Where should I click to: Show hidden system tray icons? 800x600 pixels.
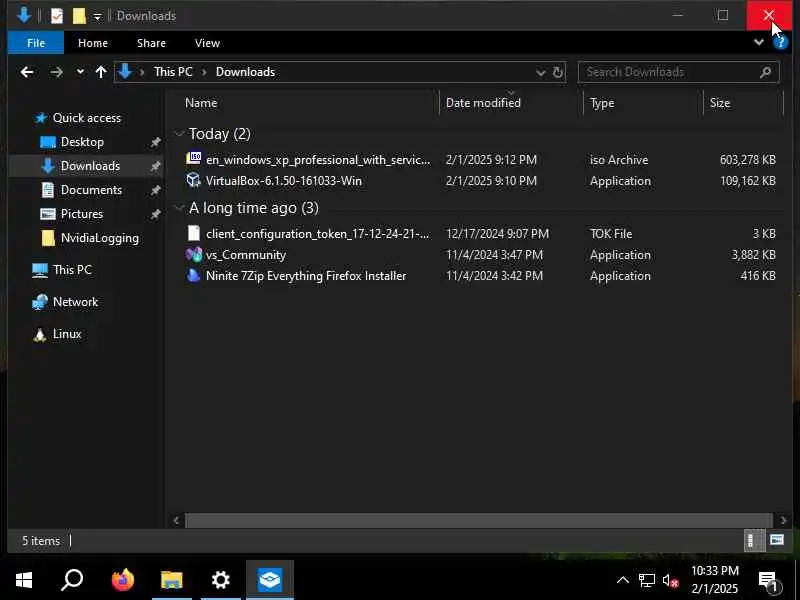click(x=622, y=580)
